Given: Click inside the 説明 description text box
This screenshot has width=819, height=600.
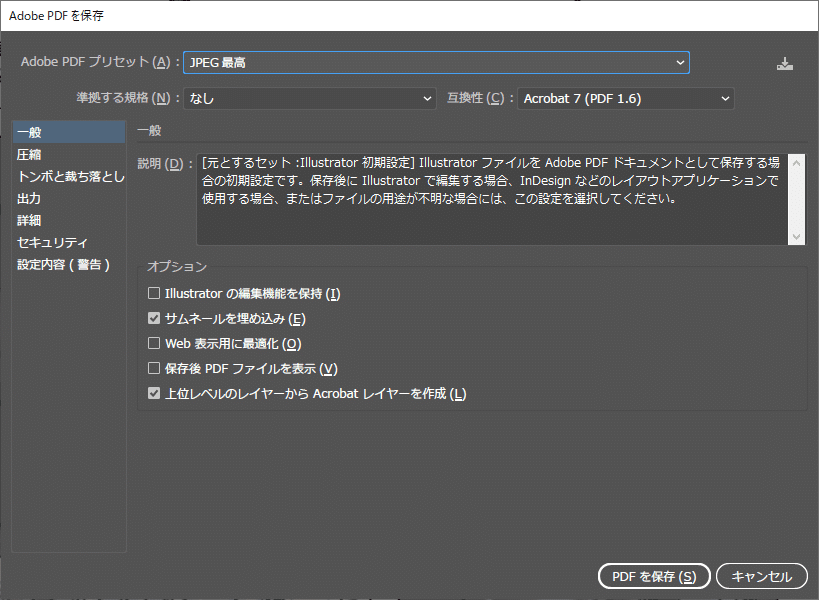Looking at the screenshot, I should [492, 199].
